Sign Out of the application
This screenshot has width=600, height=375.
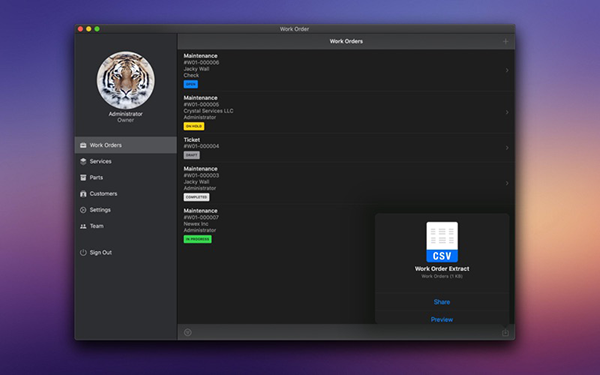click(x=101, y=253)
